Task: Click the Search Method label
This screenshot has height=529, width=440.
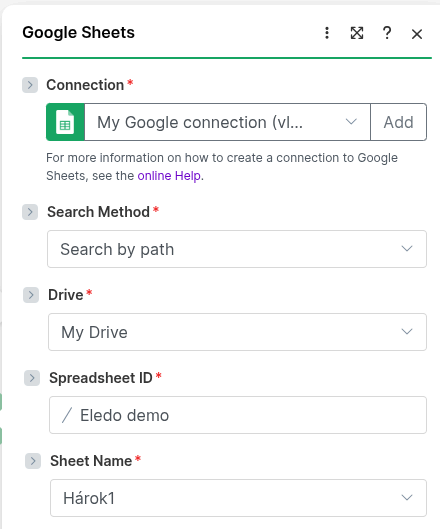Action: point(99,212)
